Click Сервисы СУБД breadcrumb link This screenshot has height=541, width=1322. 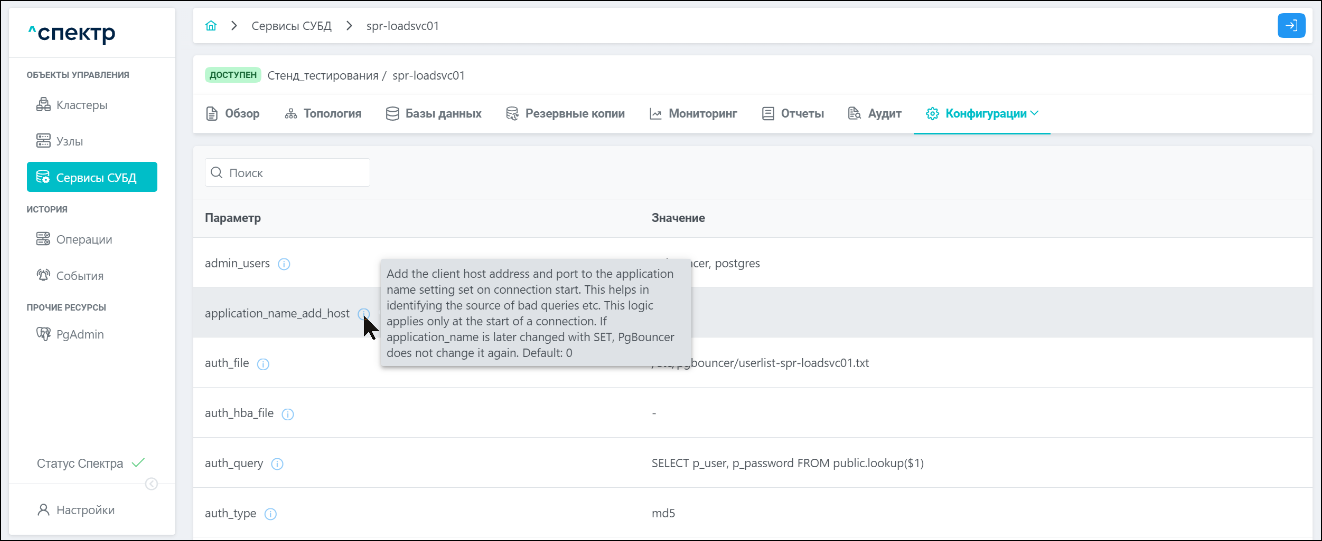click(291, 26)
